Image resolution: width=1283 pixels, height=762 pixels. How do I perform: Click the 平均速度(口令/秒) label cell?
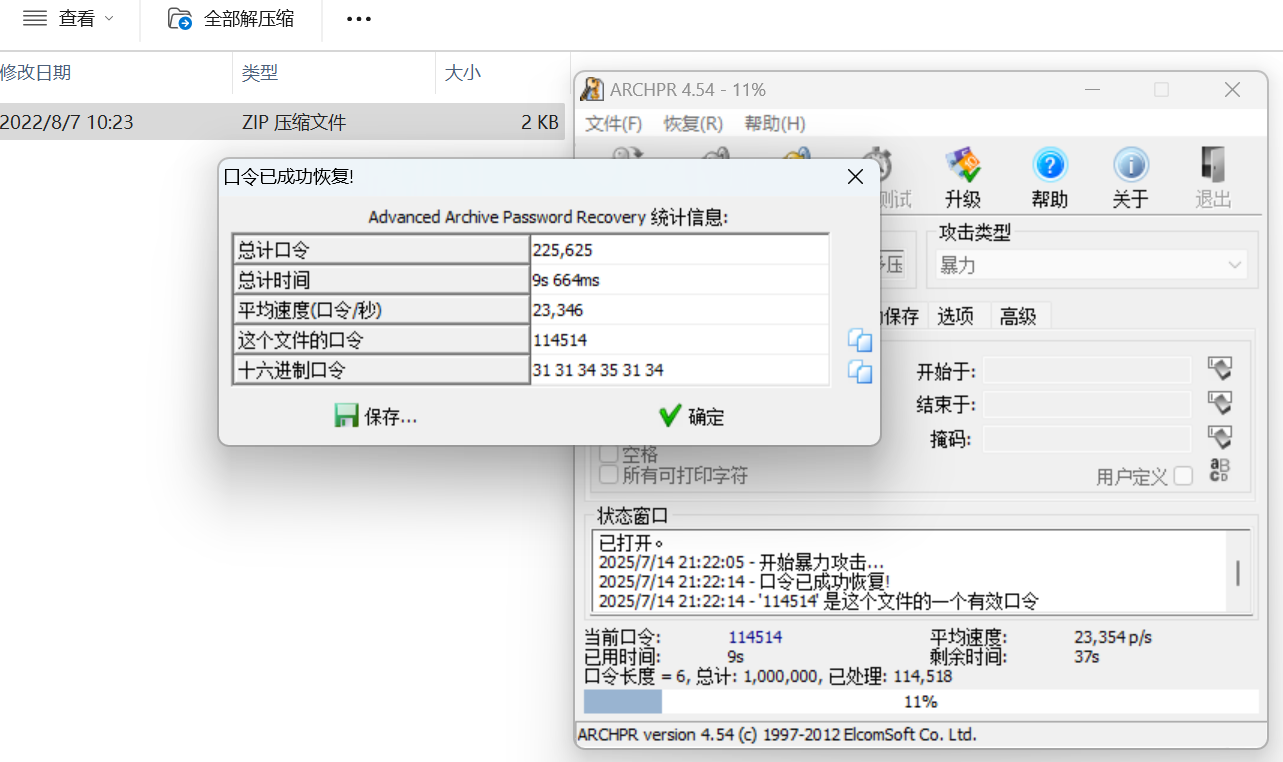[381, 310]
